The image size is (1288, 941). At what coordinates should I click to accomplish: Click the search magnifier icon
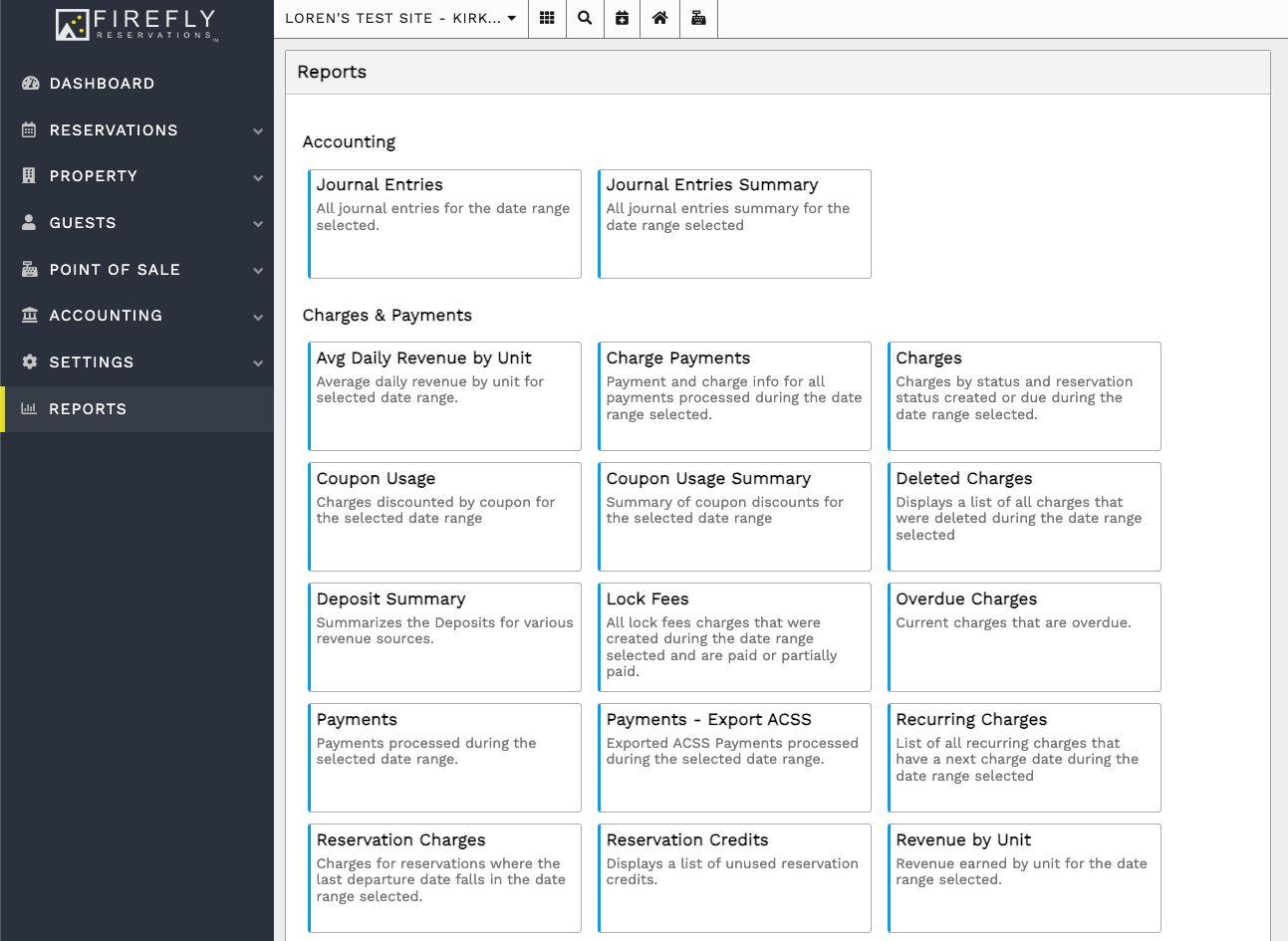click(x=585, y=18)
